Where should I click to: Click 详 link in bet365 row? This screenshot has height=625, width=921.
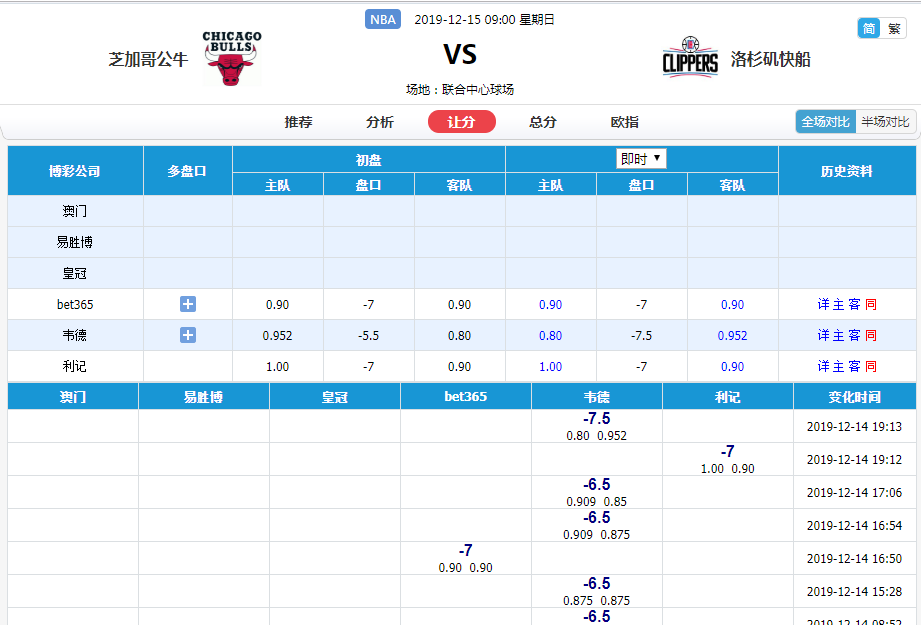[824, 304]
